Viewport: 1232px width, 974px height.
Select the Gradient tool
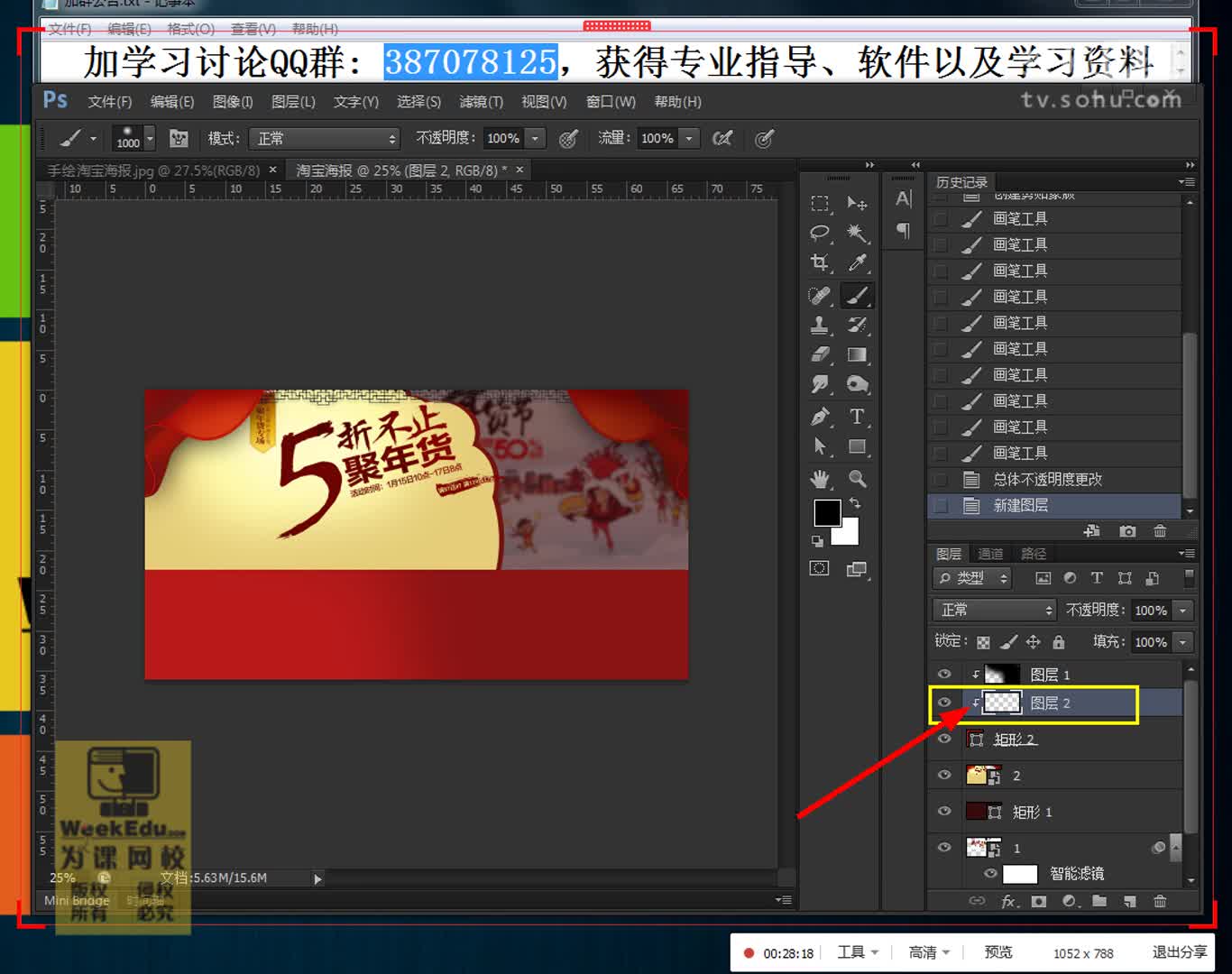857,354
